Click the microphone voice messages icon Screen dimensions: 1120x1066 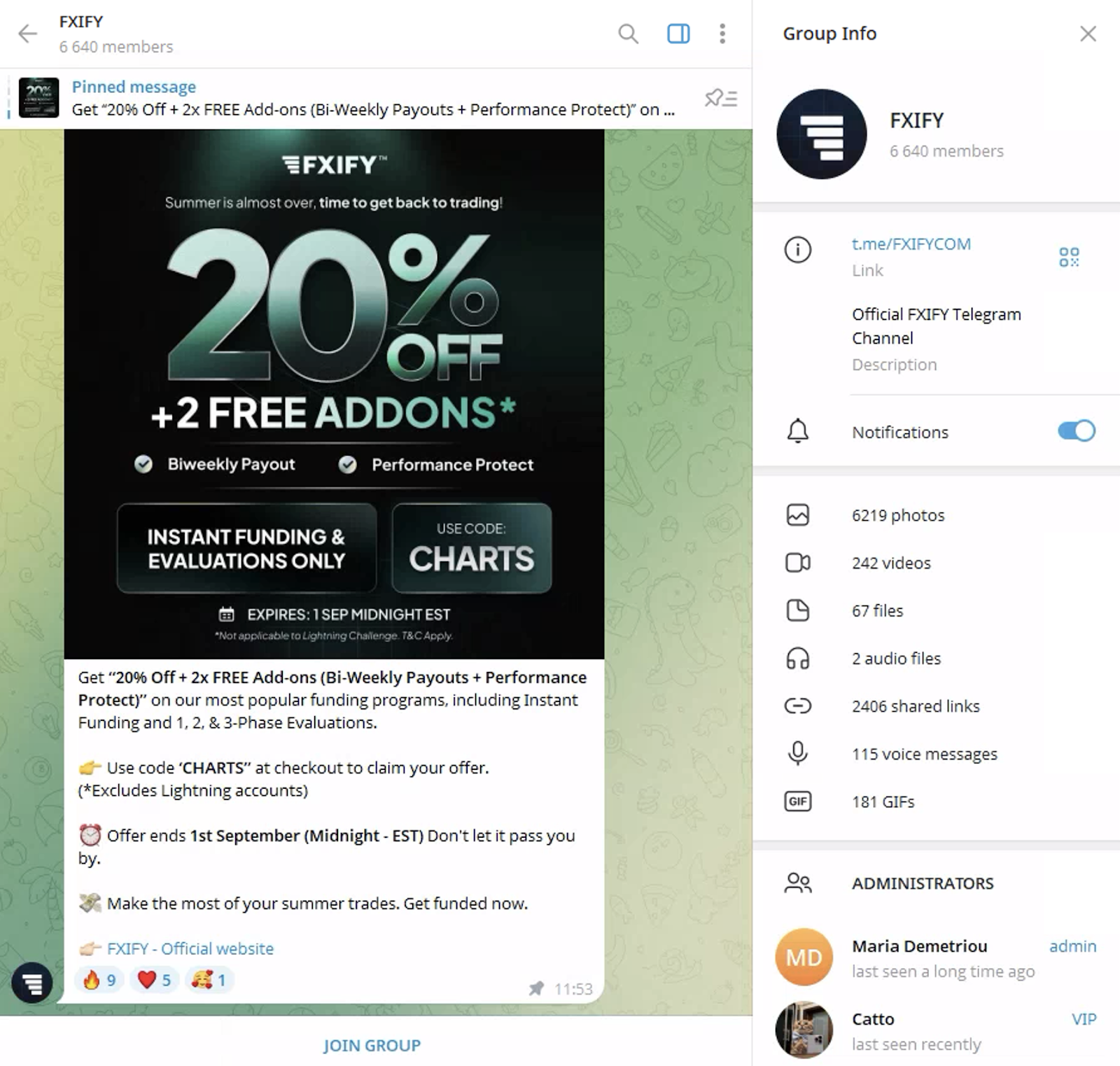[x=798, y=753]
